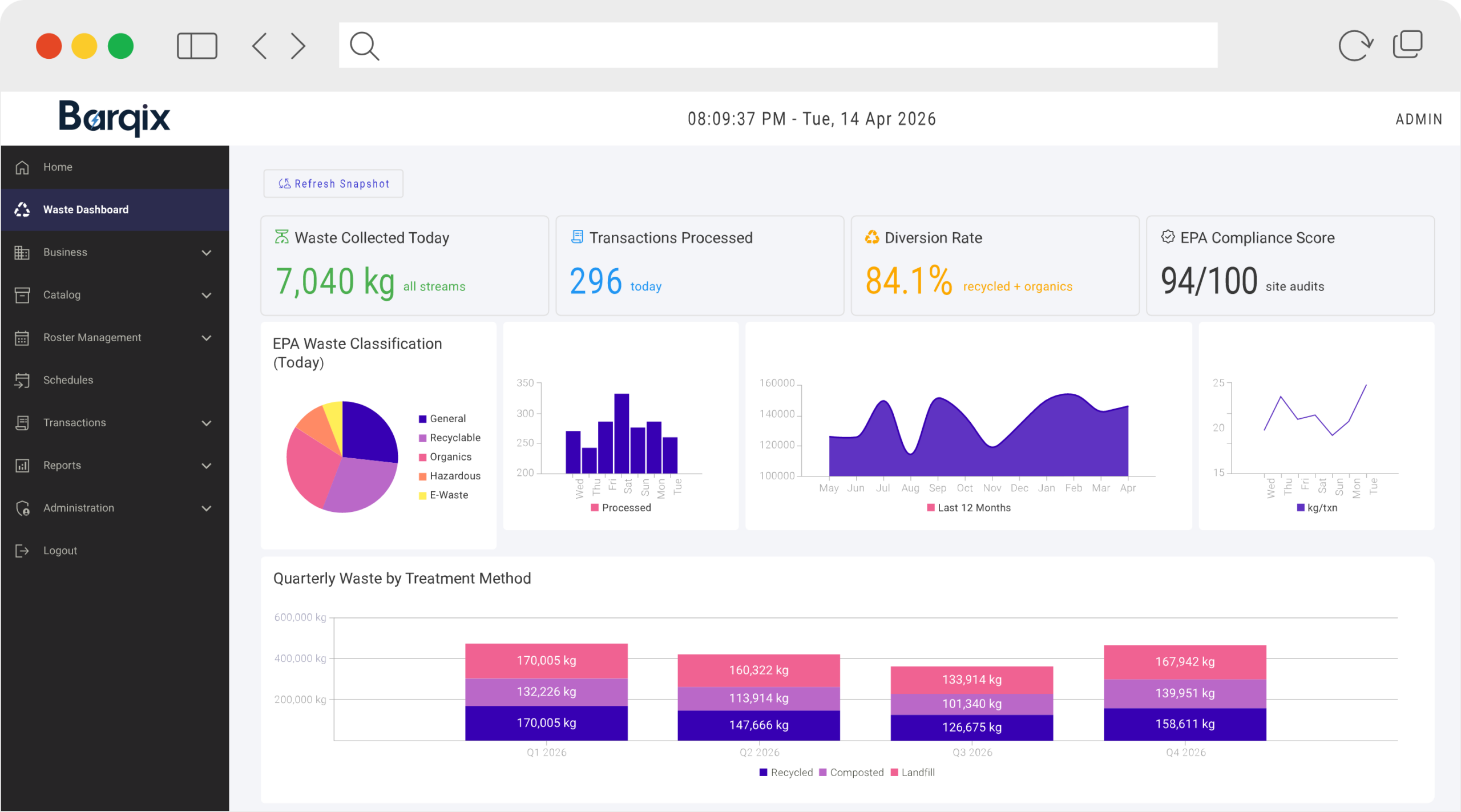
Task: Click the Catalog box icon
Action: 22,295
